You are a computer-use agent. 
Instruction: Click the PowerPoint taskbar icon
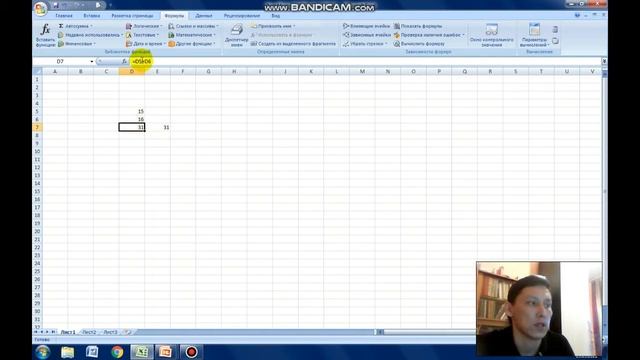165,352
